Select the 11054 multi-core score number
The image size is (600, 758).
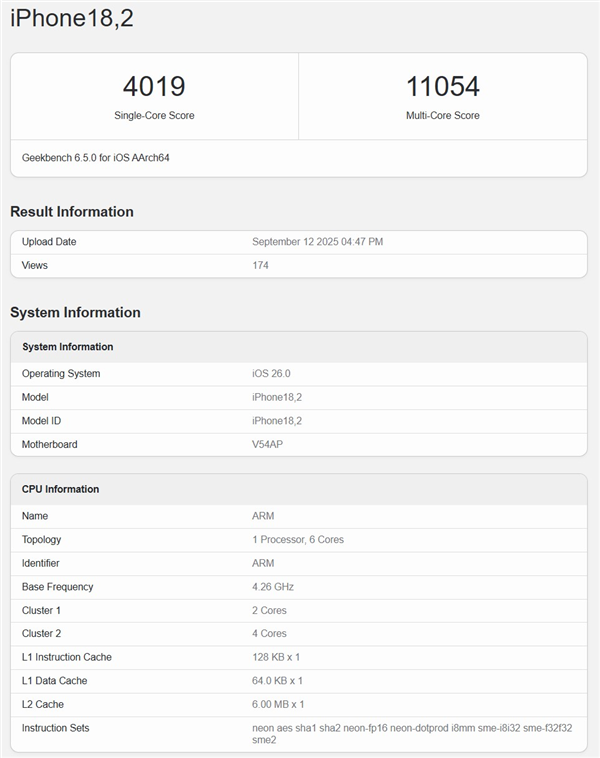pyautogui.click(x=442, y=86)
